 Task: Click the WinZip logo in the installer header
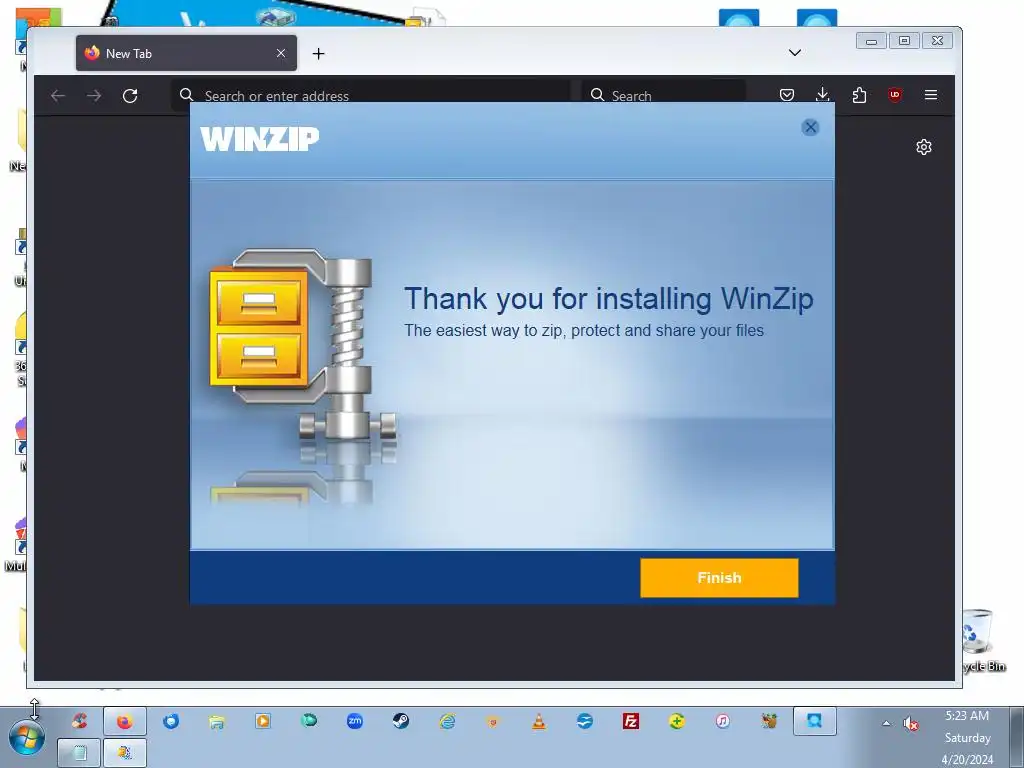259,138
